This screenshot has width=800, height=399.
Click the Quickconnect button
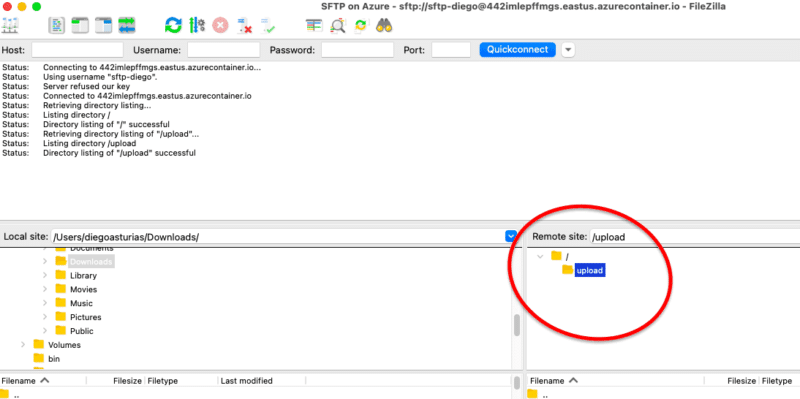(517, 49)
